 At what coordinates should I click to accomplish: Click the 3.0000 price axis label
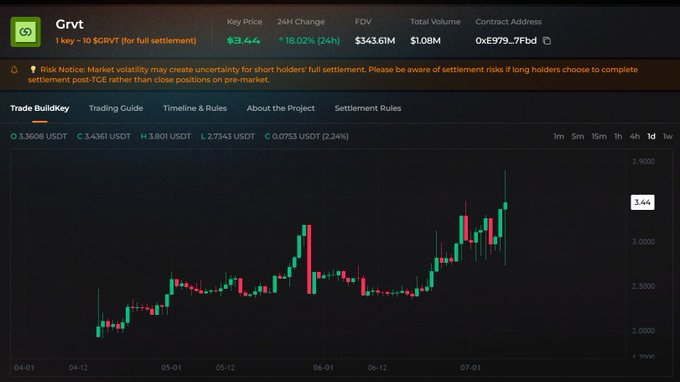pyautogui.click(x=643, y=242)
